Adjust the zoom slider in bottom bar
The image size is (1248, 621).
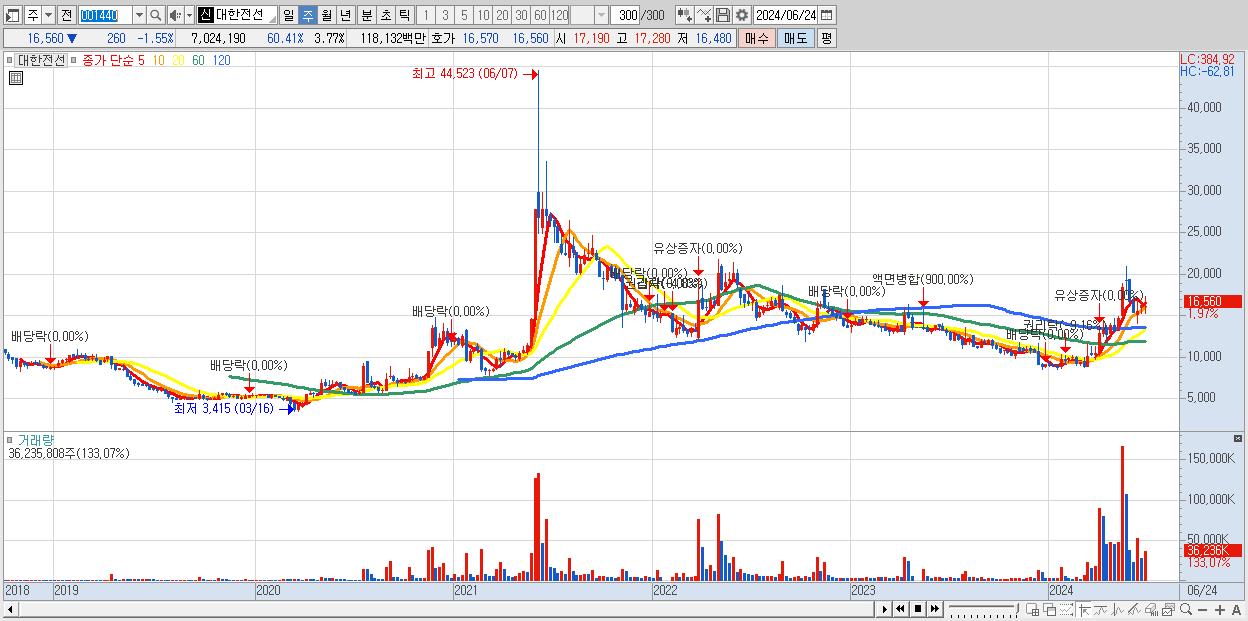tap(983, 609)
